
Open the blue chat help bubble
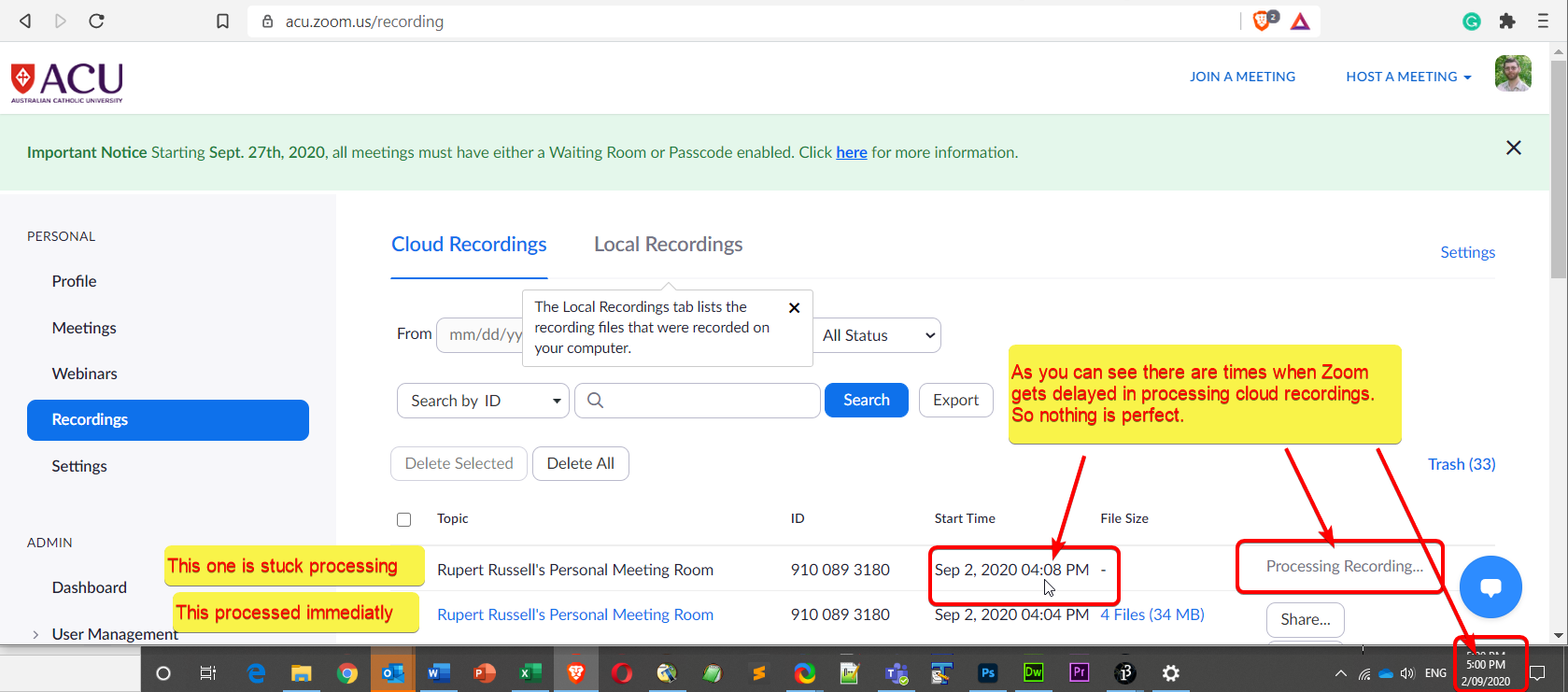[x=1490, y=586]
